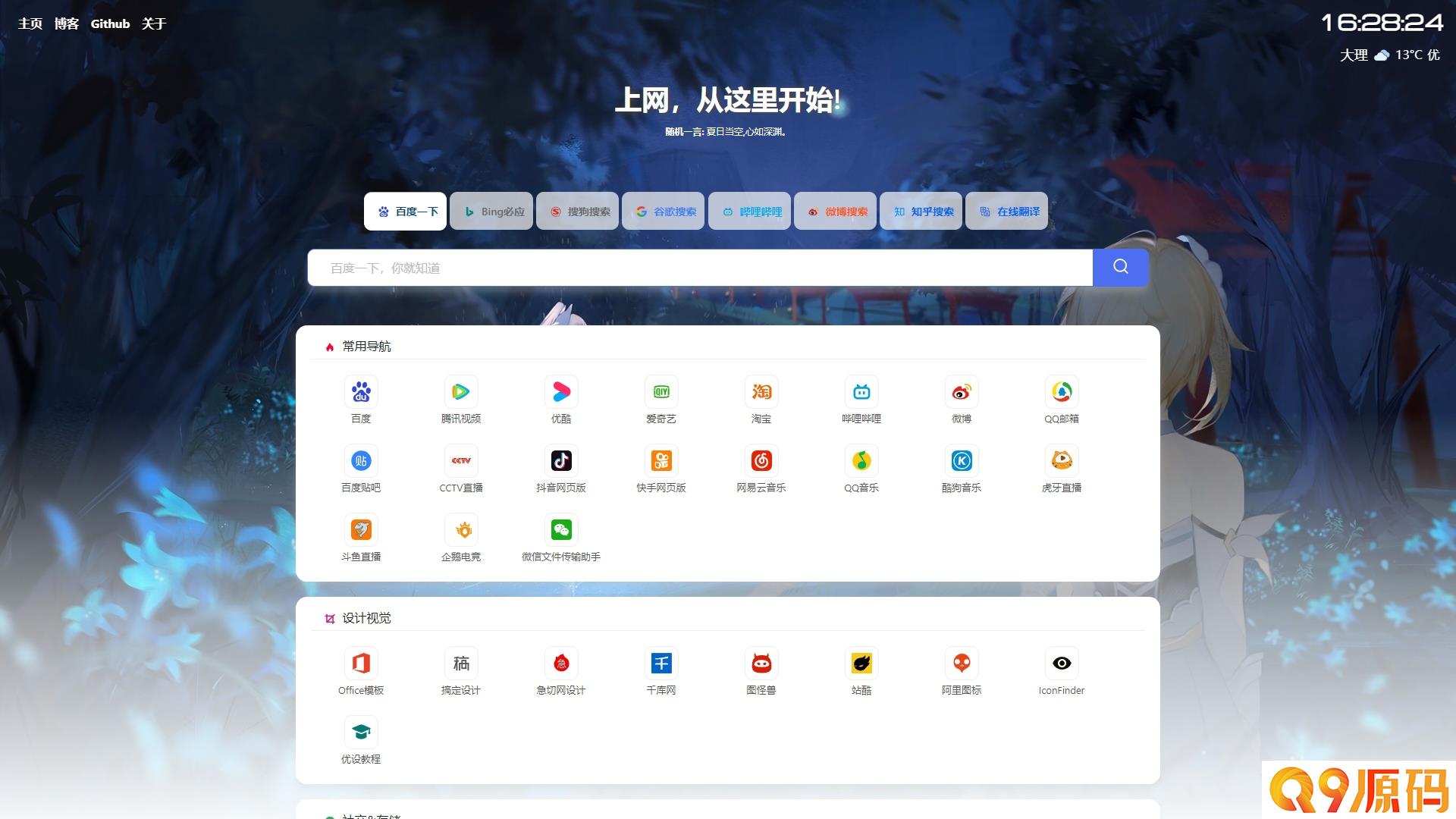Click the clock showing 16:28:24

click(1382, 23)
